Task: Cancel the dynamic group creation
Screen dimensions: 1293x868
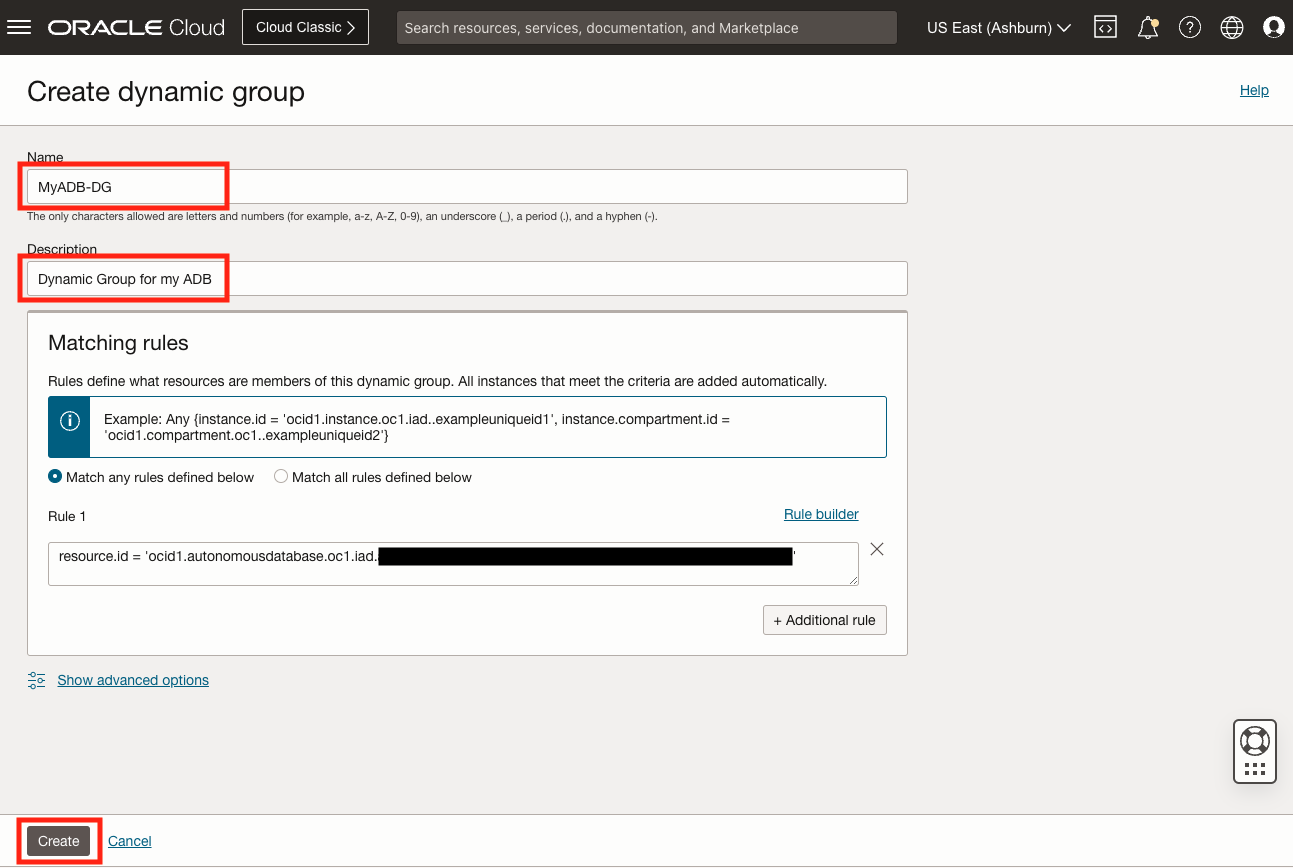Action: (x=129, y=841)
